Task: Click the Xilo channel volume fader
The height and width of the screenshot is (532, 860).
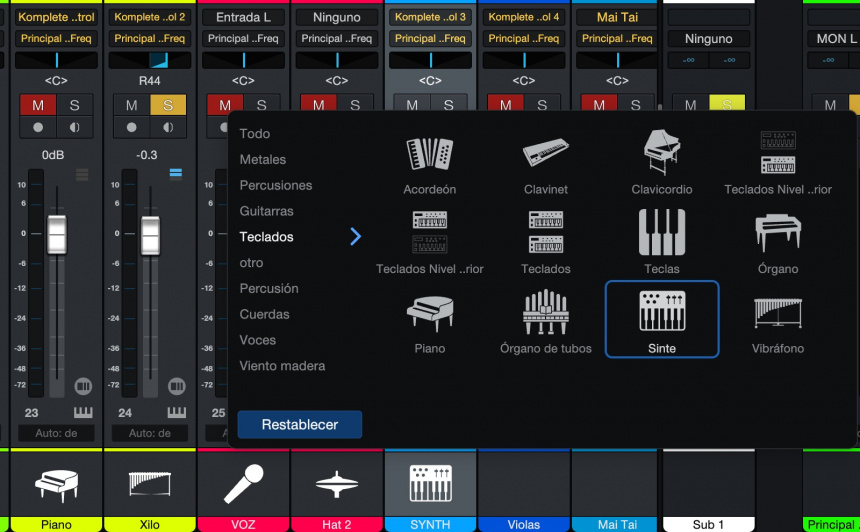Action: (x=150, y=235)
